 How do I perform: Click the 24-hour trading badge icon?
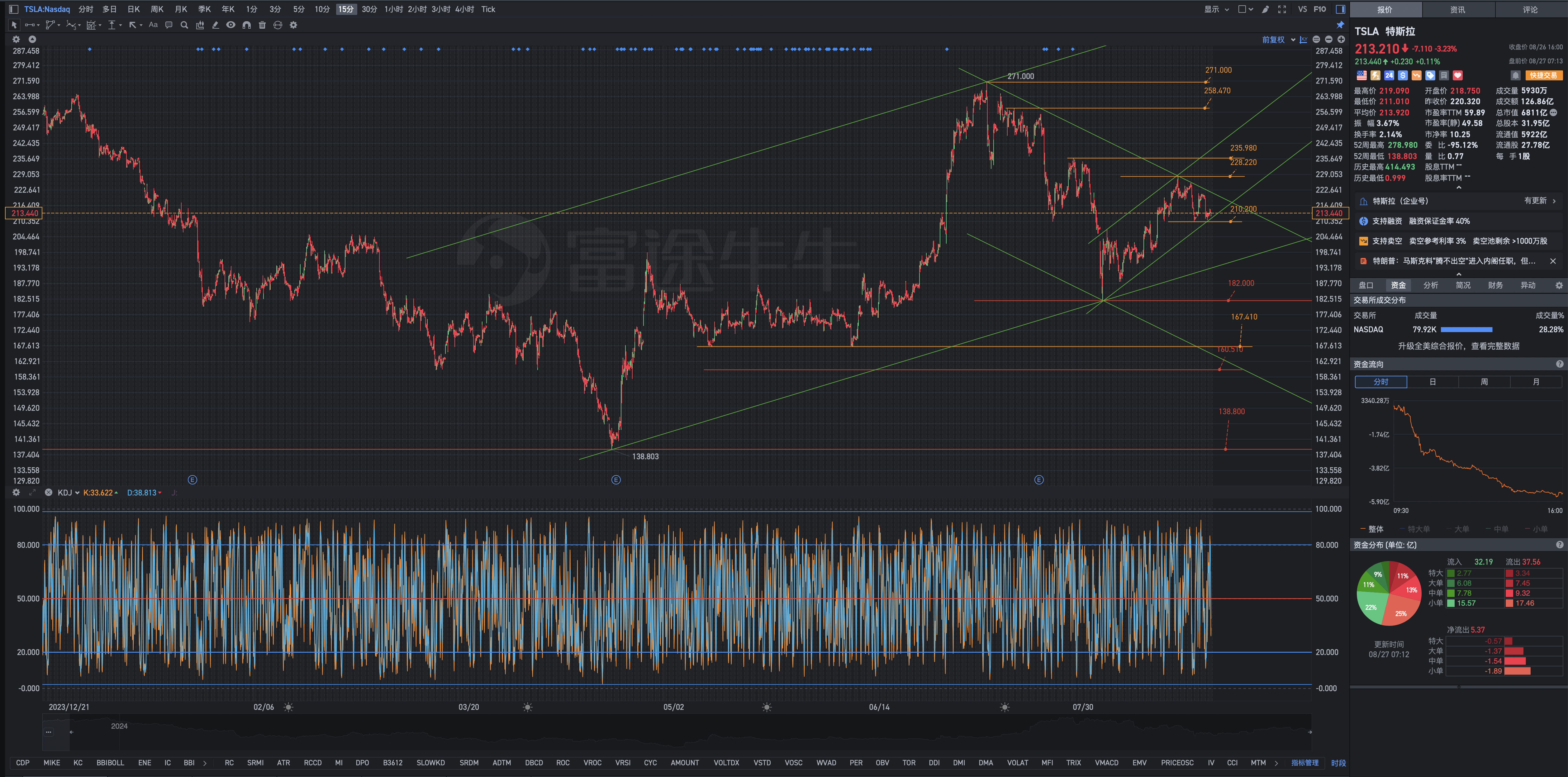point(1389,75)
